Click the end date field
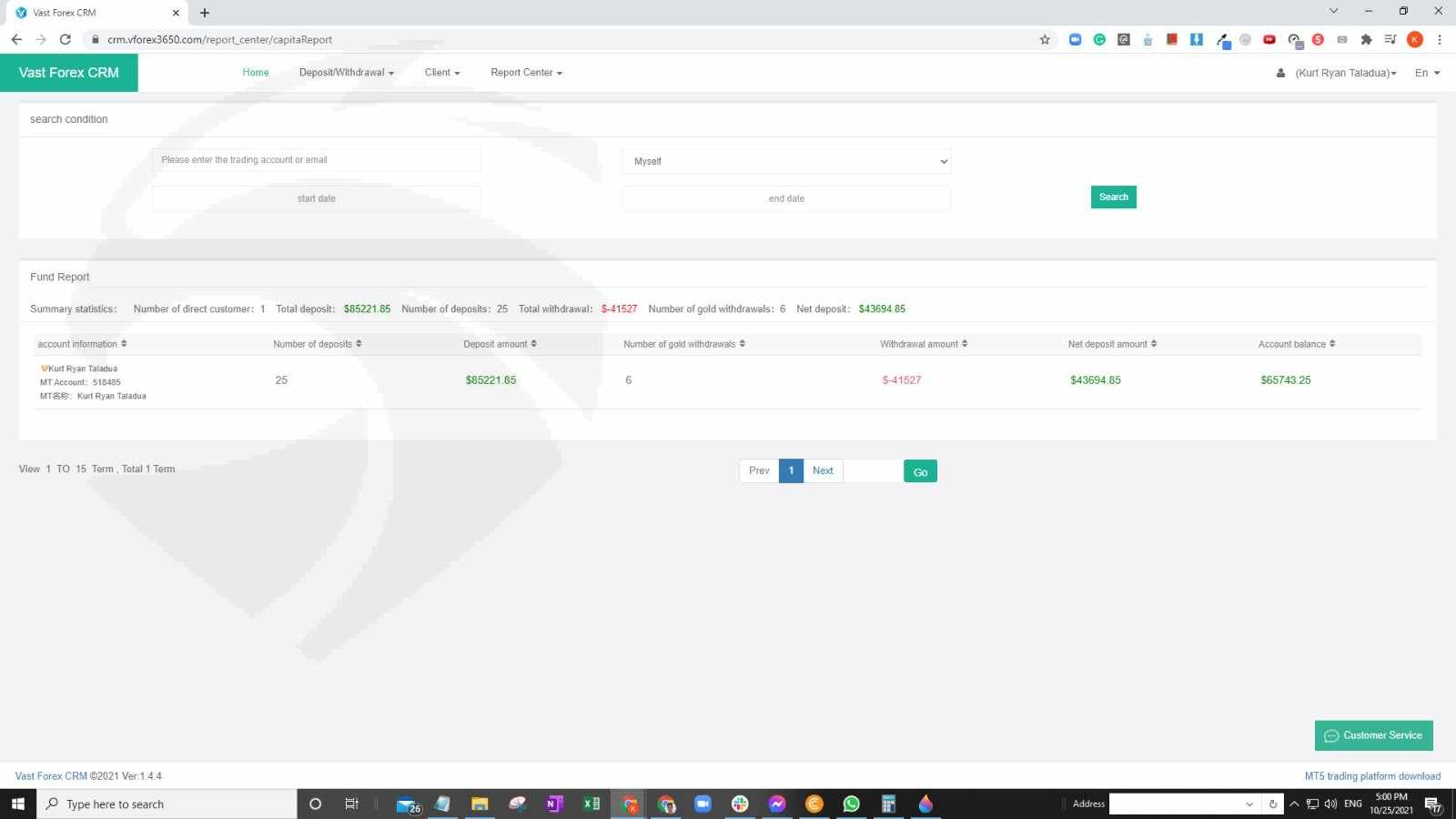 [786, 198]
